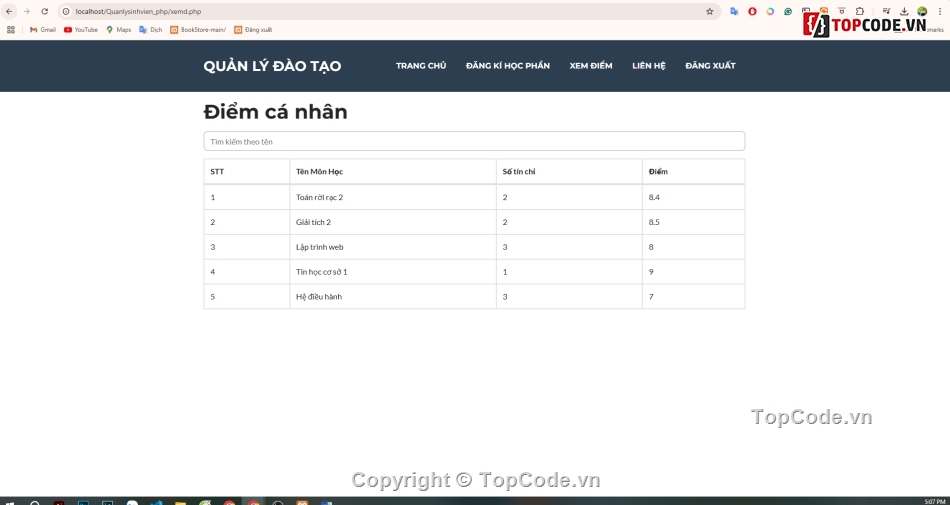The height and width of the screenshot is (505, 950).
Task: Open the apps grid in bookmarks bar
Action: [11, 30]
